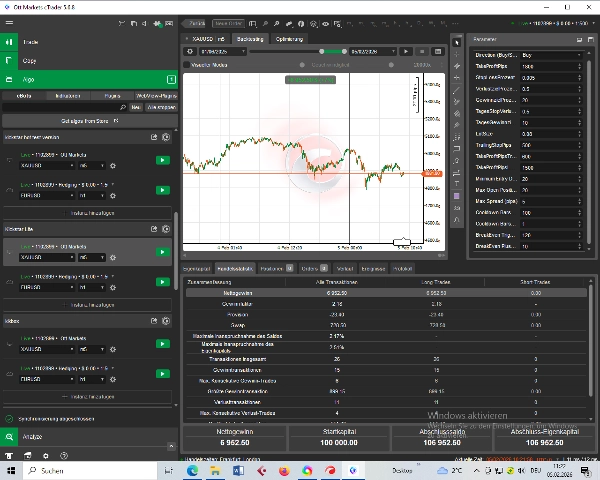Viewport: 600px width, 480px height.
Task: Open settings gear for Kickstar Lite
Action: (x=166, y=229)
